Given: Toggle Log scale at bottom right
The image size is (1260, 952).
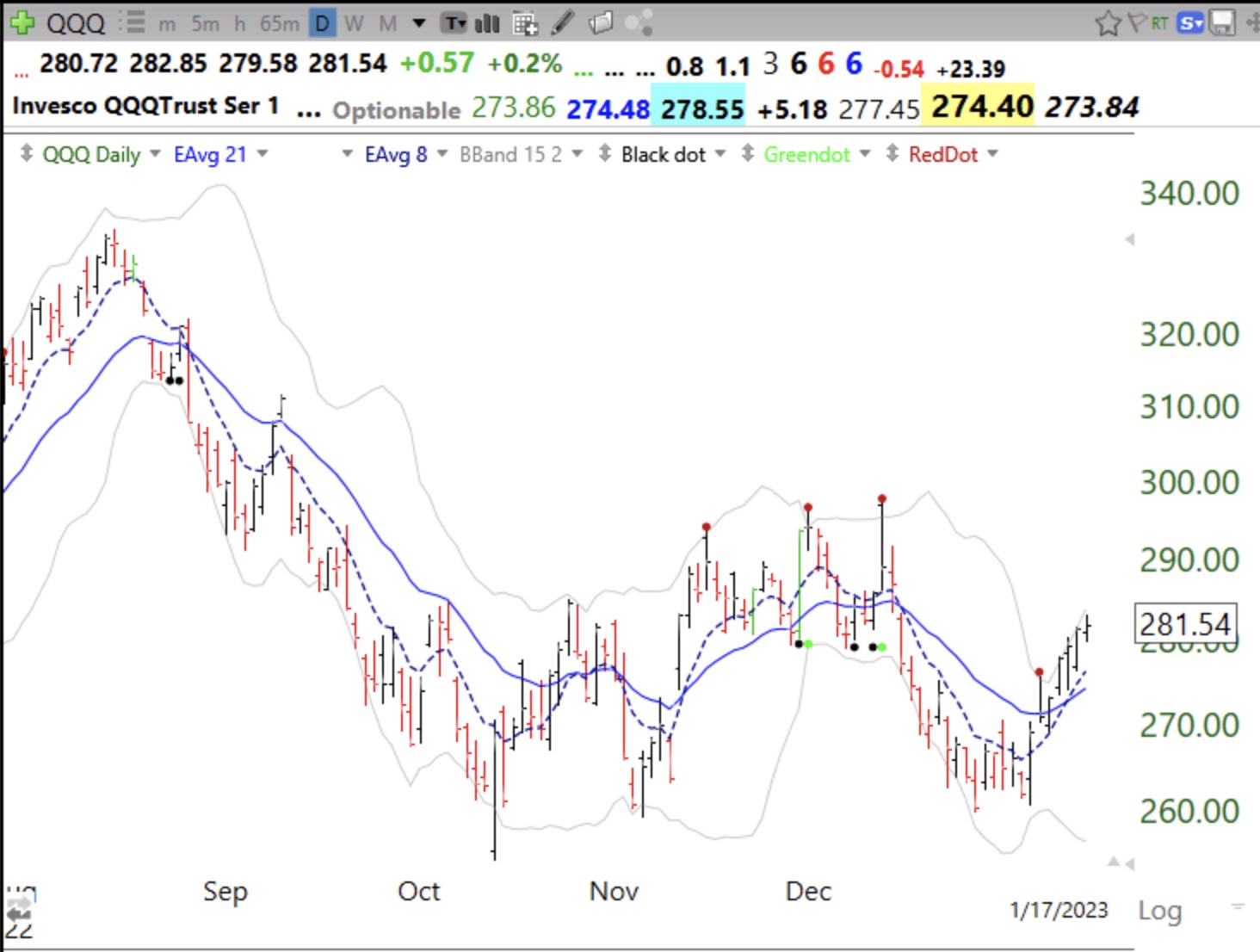Looking at the screenshot, I should [1159, 911].
